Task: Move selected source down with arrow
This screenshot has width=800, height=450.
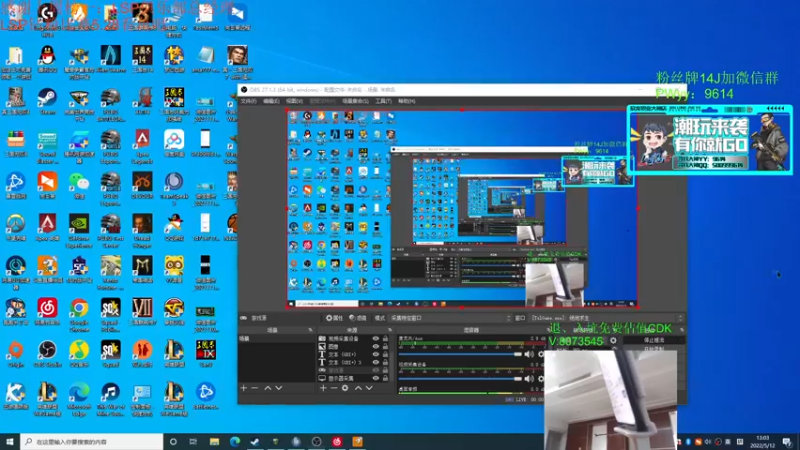Action: coord(369,388)
